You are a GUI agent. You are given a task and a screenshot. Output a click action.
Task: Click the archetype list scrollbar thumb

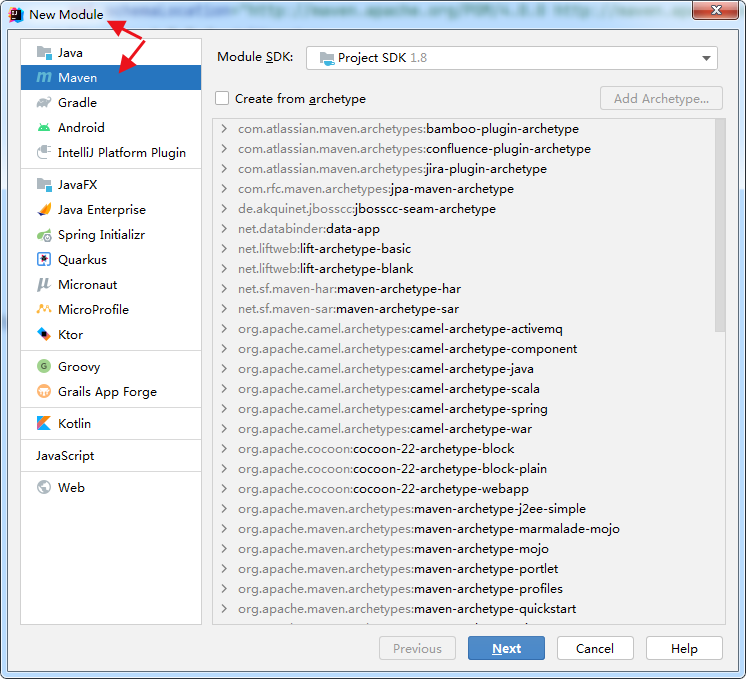click(720, 225)
